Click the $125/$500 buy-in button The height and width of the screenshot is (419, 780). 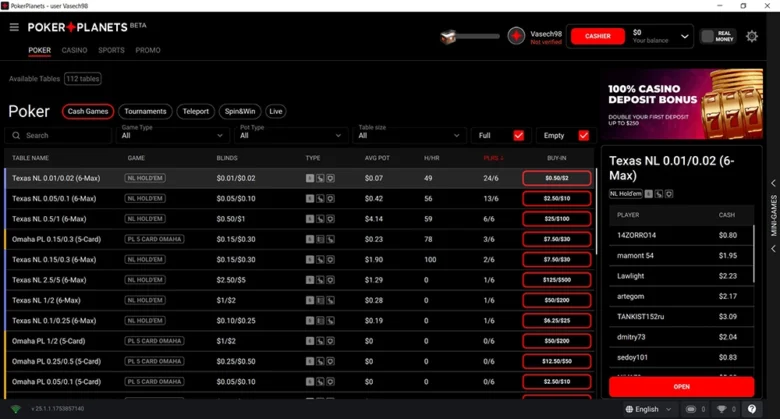[557, 280]
